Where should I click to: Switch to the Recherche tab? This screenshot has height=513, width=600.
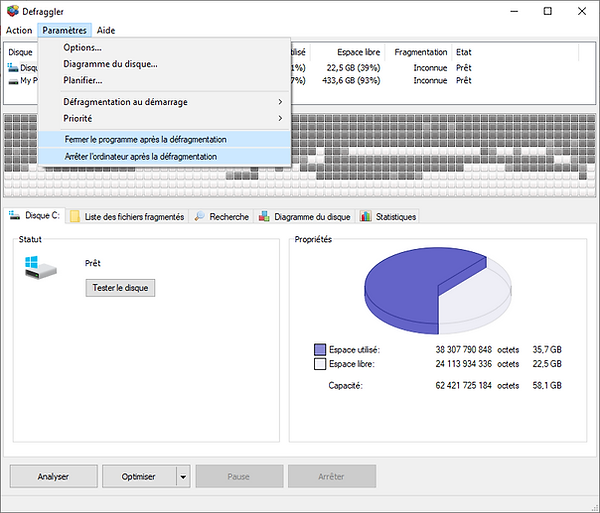click(x=222, y=217)
